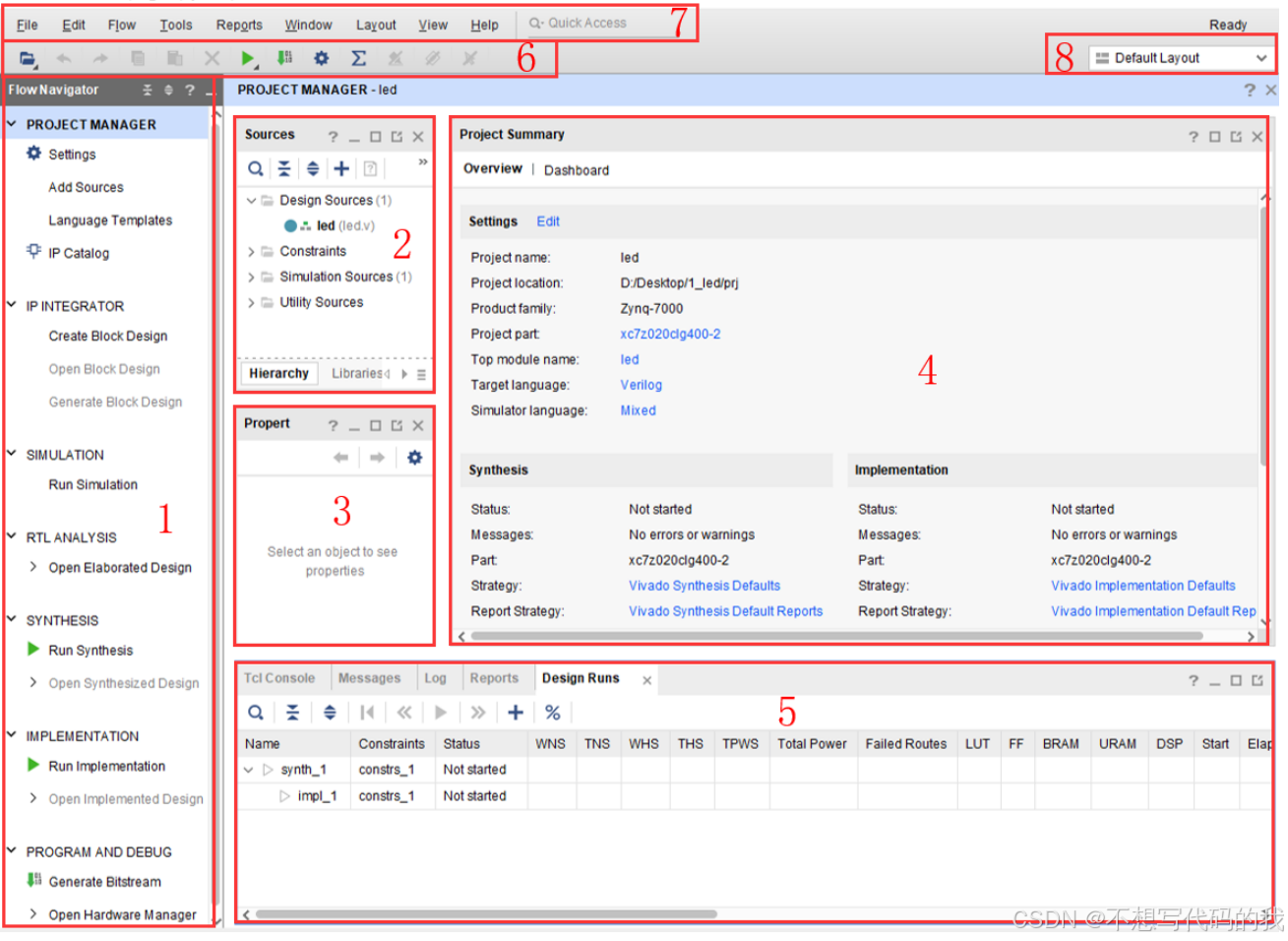Click the Open Project toolbar icon
This screenshot has height=941, width=1288.
27,59
